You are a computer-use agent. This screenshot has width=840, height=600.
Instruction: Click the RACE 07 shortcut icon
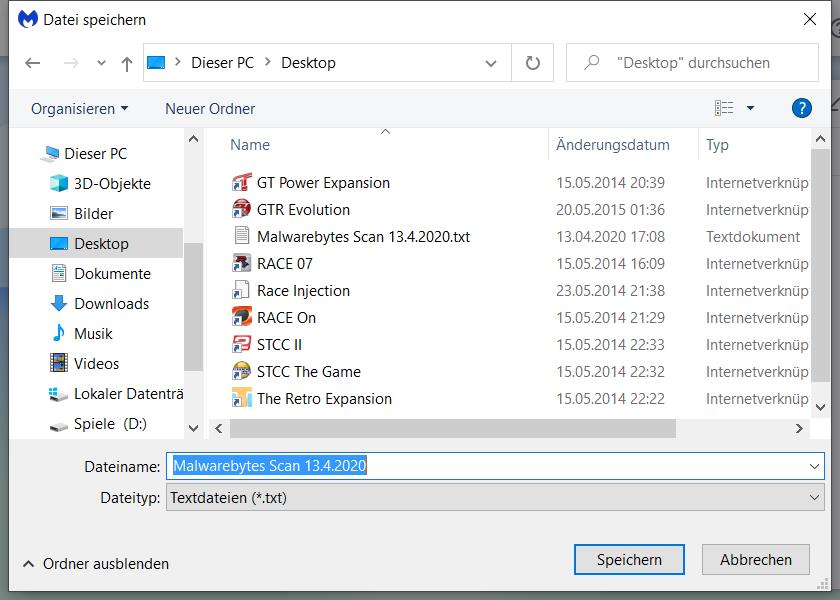[242, 264]
